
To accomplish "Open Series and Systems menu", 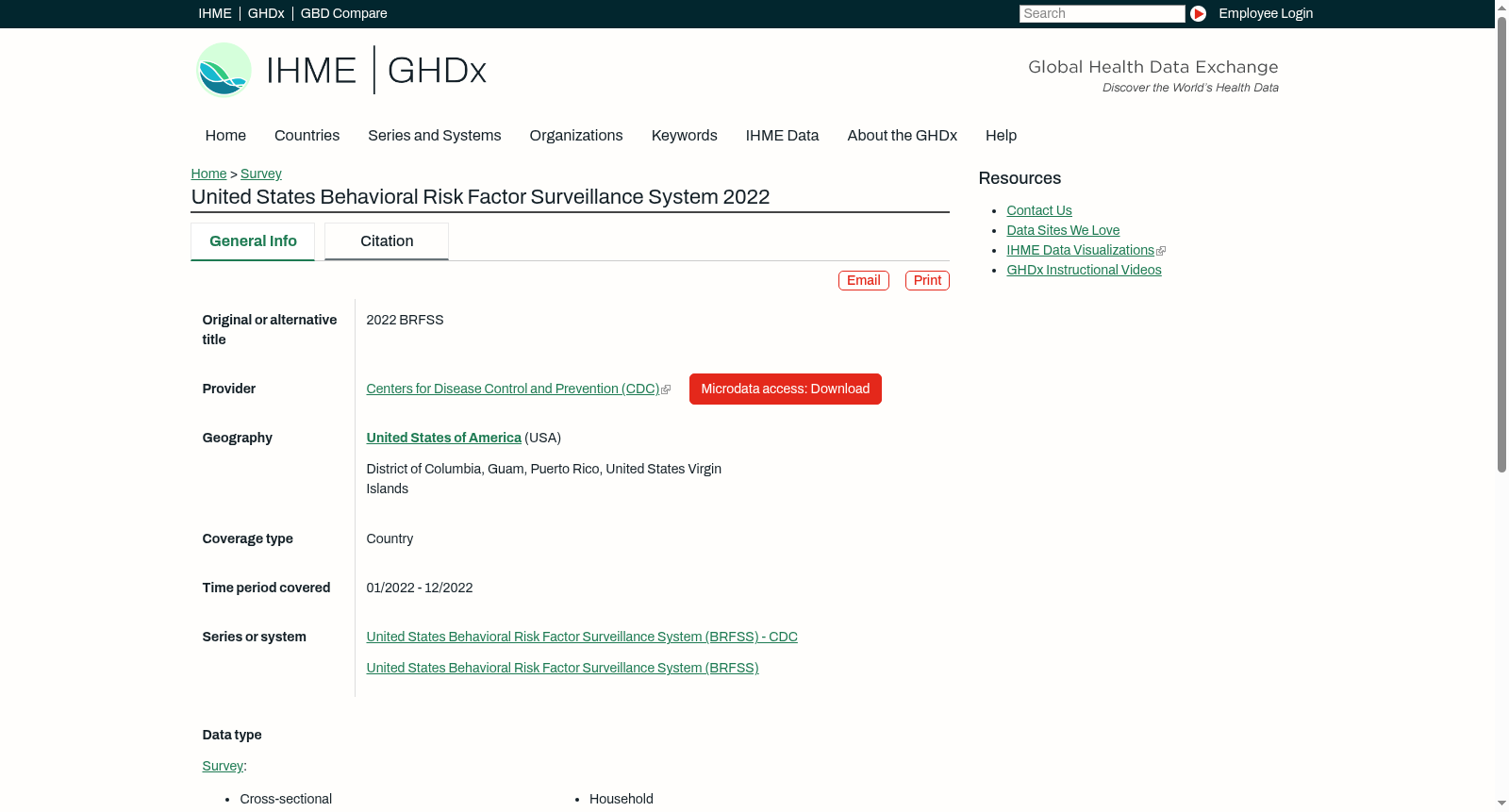I will (434, 136).
